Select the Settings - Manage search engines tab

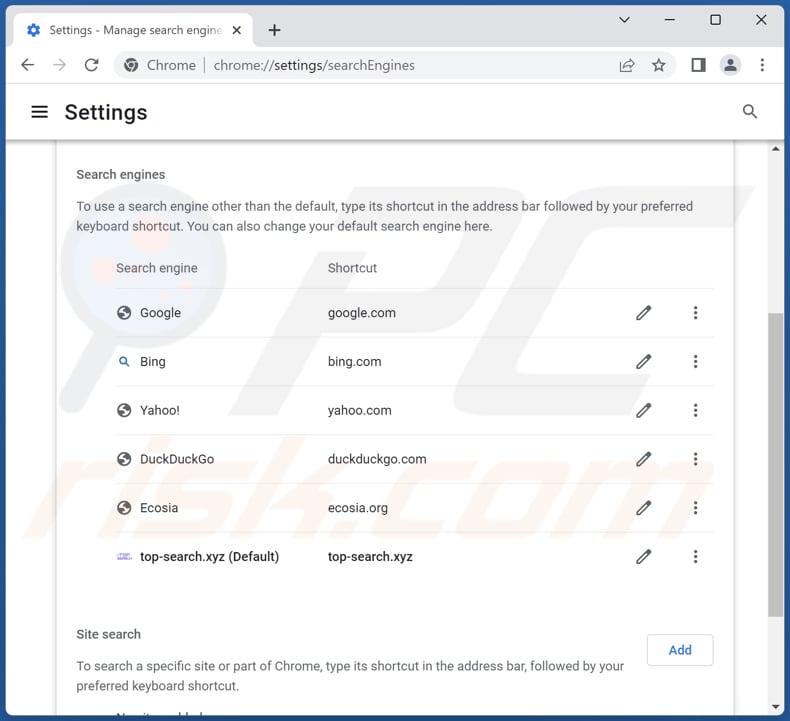(134, 30)
